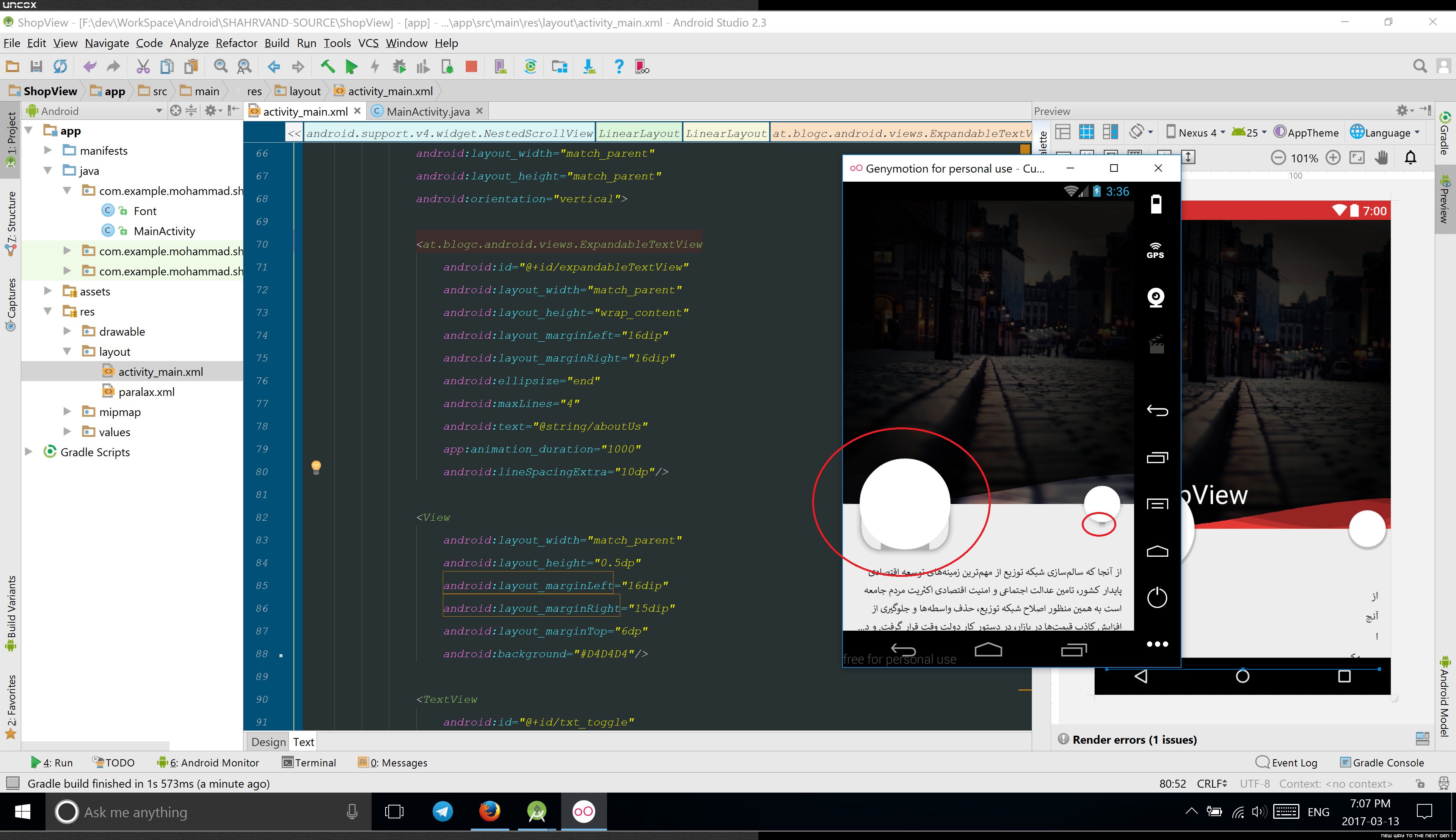1456x840 pixels.
Task: Expand the assets folder
Action: click(x=48, y=291)
